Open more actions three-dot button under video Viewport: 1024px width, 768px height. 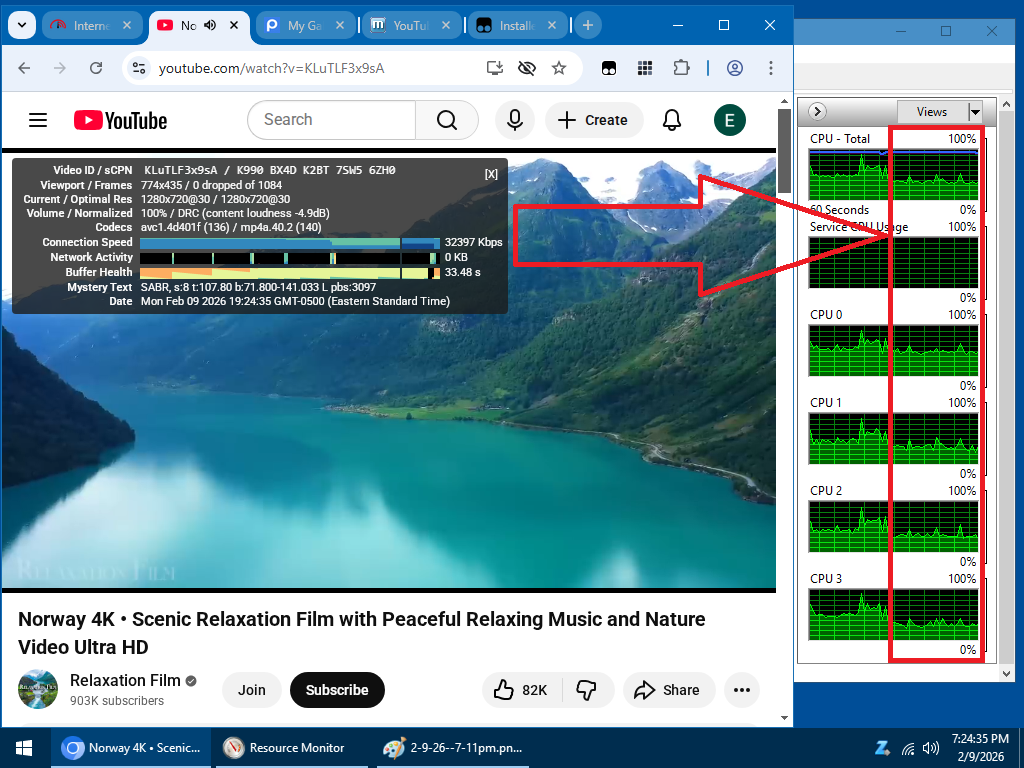pos(742,690)
